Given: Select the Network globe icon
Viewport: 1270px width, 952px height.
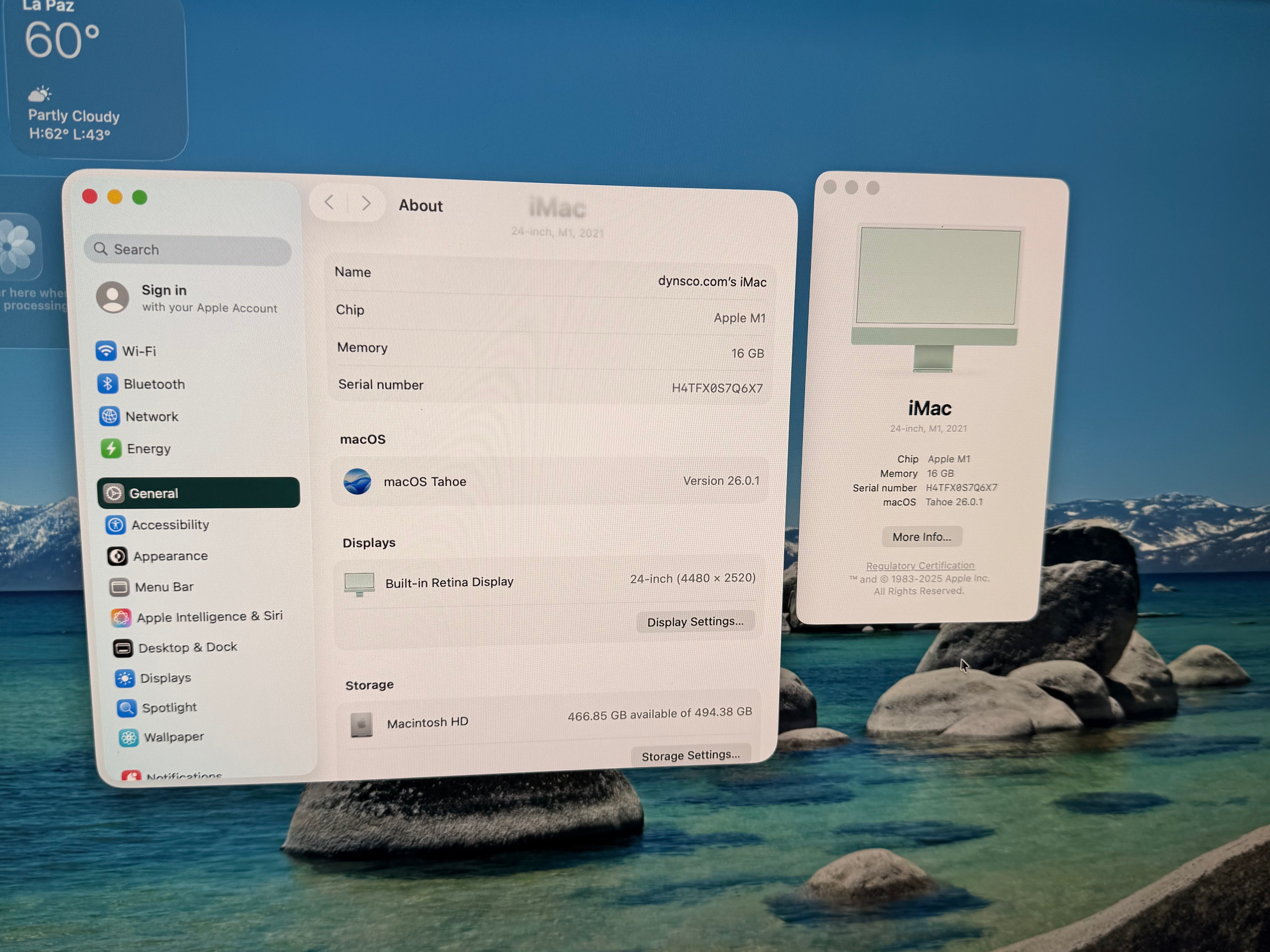Looking at the screenshot, I should coord(109,416).
